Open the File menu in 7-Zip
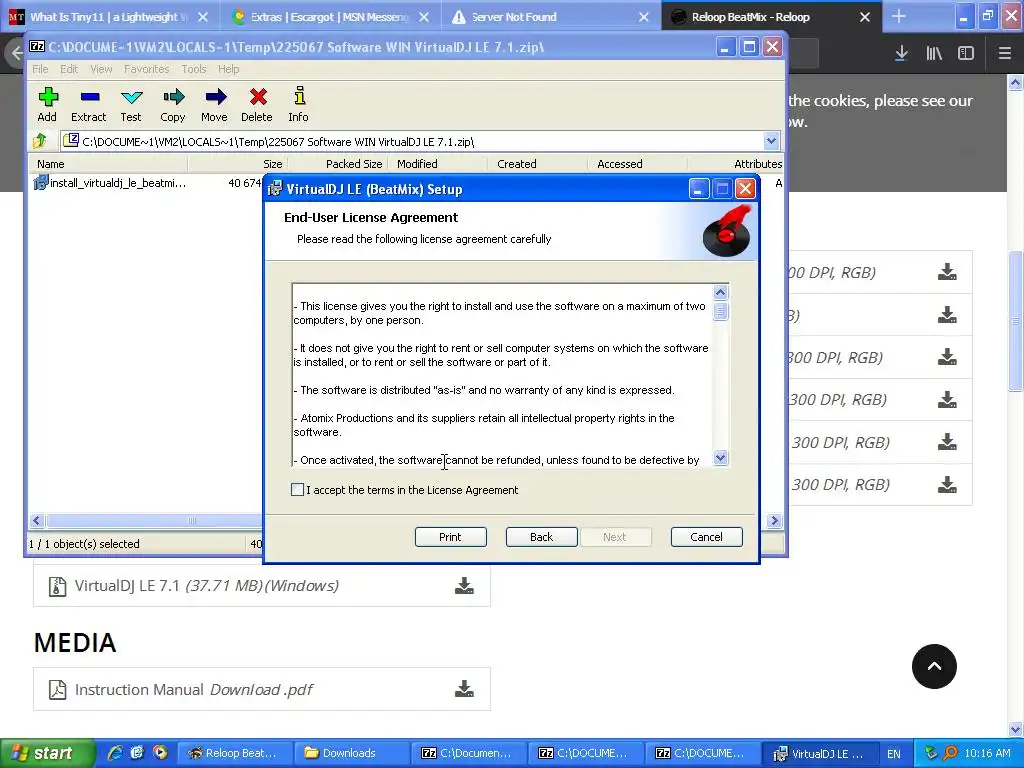1024x768 pixels. point(40,69)
